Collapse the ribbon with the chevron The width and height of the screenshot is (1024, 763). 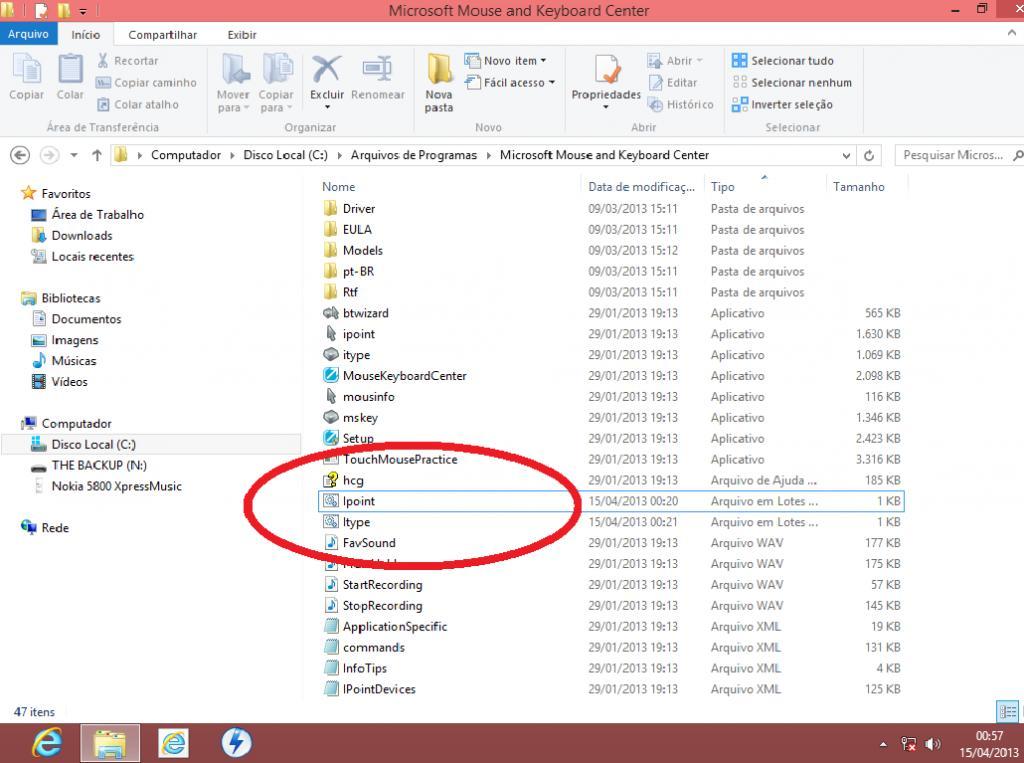coord(1012,33)
